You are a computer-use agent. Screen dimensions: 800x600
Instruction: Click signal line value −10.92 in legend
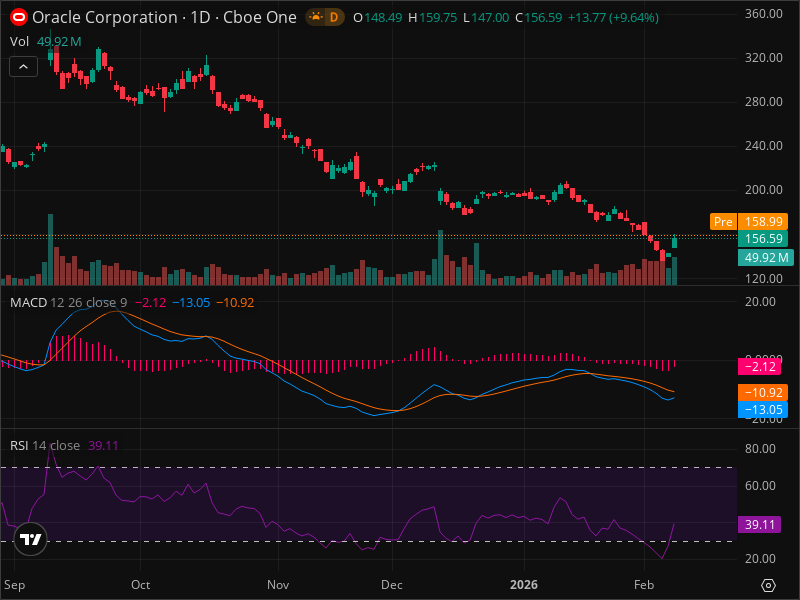click(235, 303)
